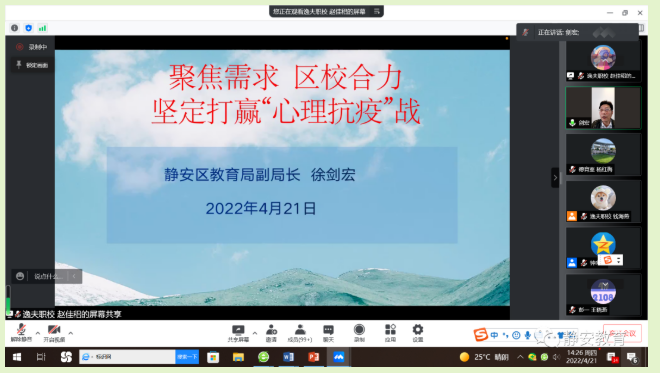Turn on the camera video button
The width and height of the screenshot is (660, 373).
point(54,333)
